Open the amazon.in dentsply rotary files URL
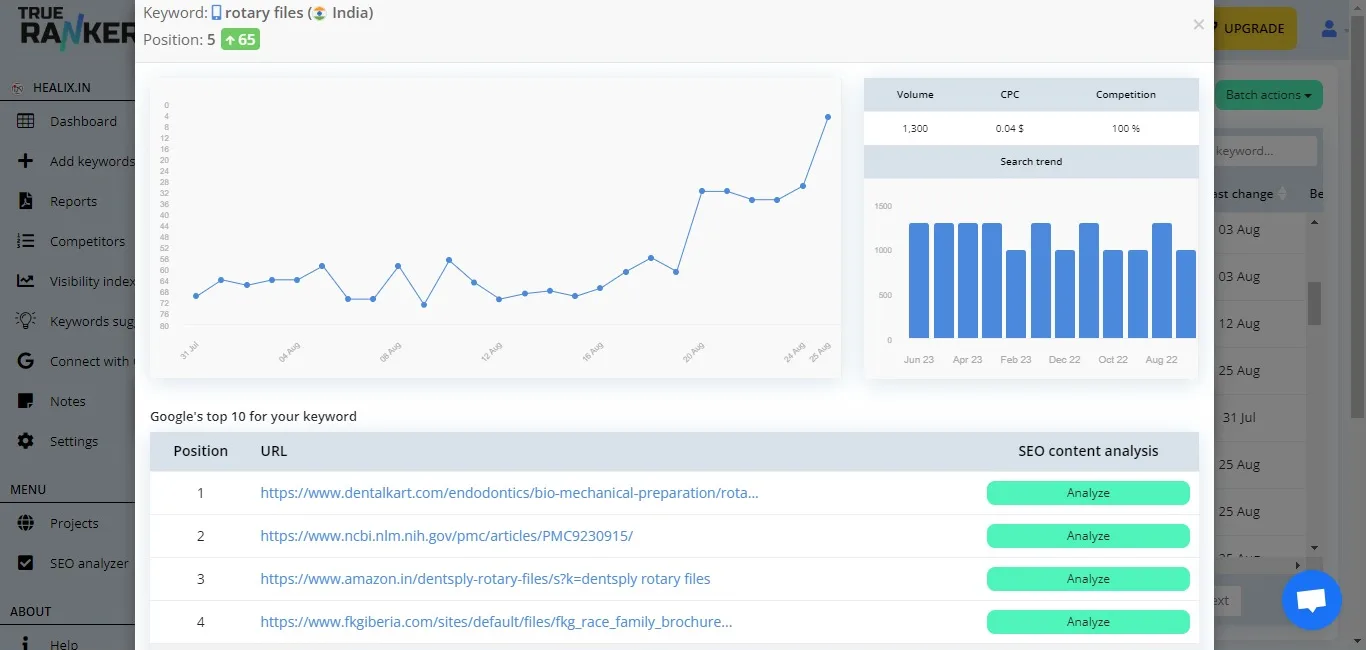Screen dimensions: 1366x650 pyautogui.click(x=486, y=579)
